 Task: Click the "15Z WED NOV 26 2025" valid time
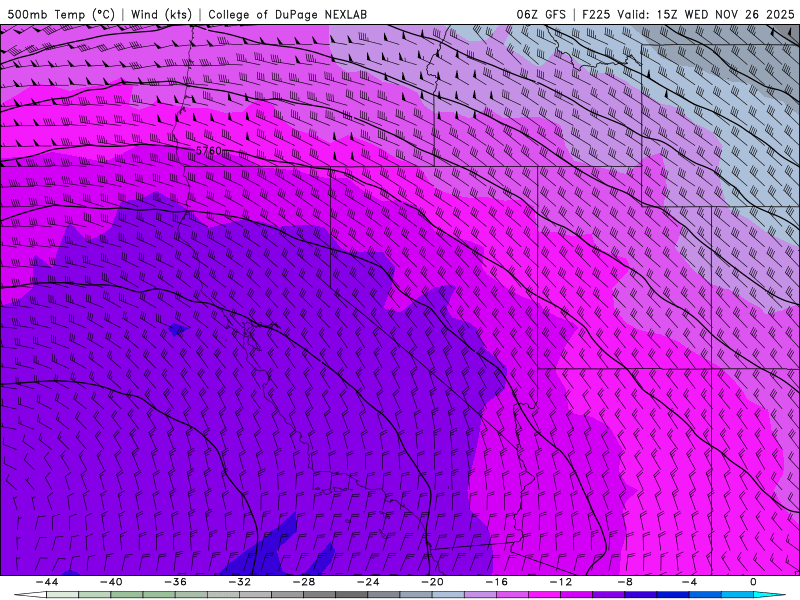724,14
